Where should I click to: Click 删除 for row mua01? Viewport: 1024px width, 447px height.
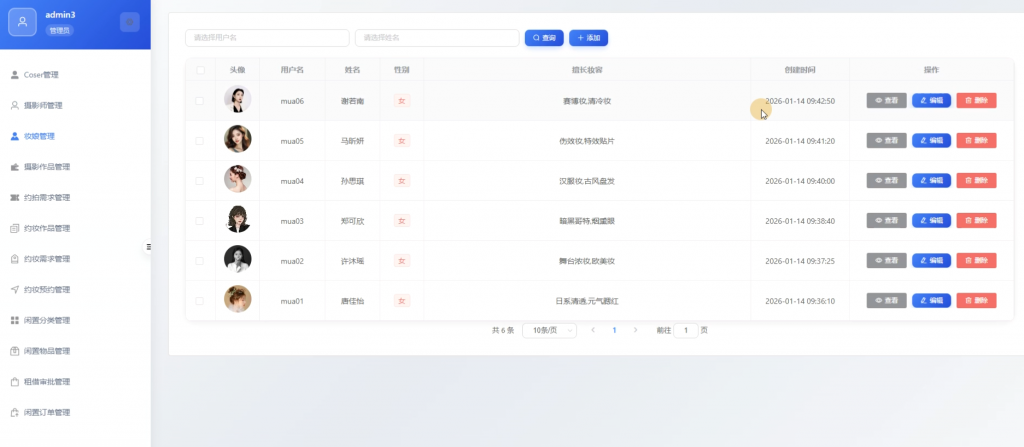pos(976,301)
